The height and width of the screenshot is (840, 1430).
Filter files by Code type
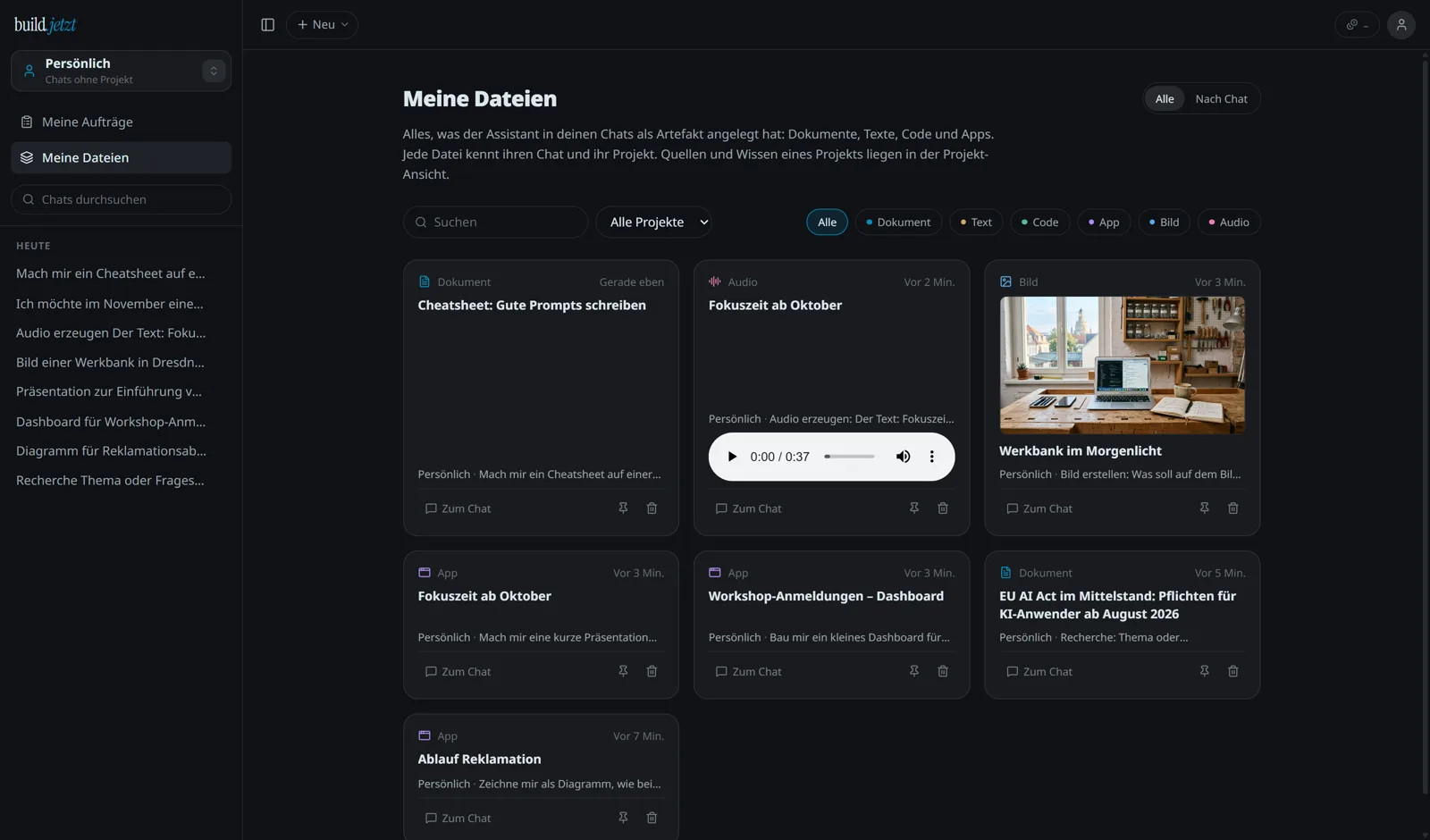point(1039,223)
